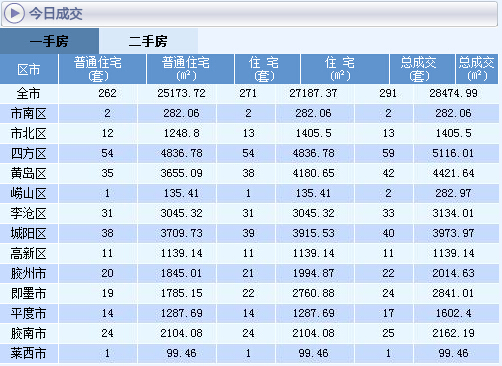Click the play arrow icon beside 今日成交
This screenshot has height=366, width=502.
[14, 13]
